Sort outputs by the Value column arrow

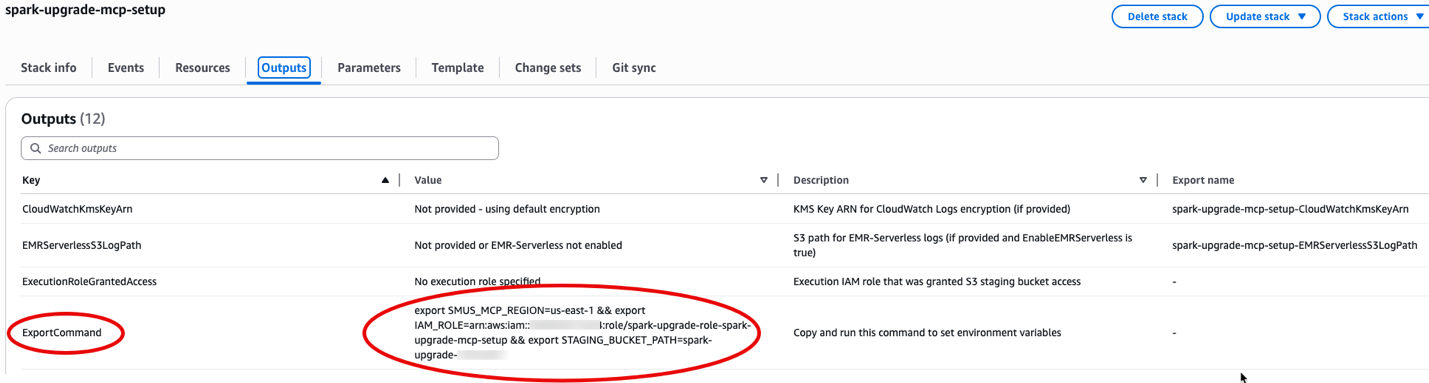(764, 180)
